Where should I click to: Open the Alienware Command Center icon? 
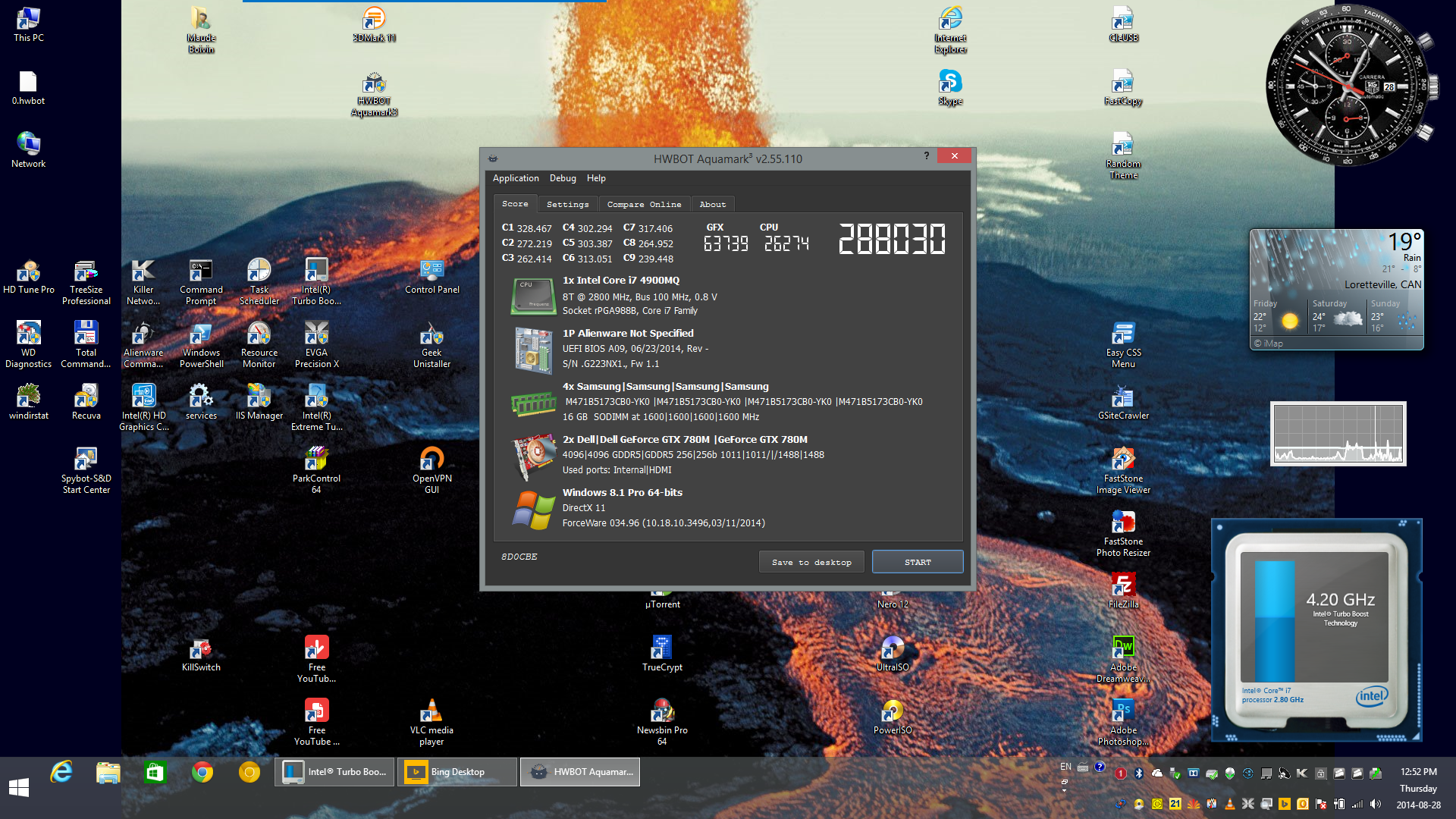[x=143, y=345]
